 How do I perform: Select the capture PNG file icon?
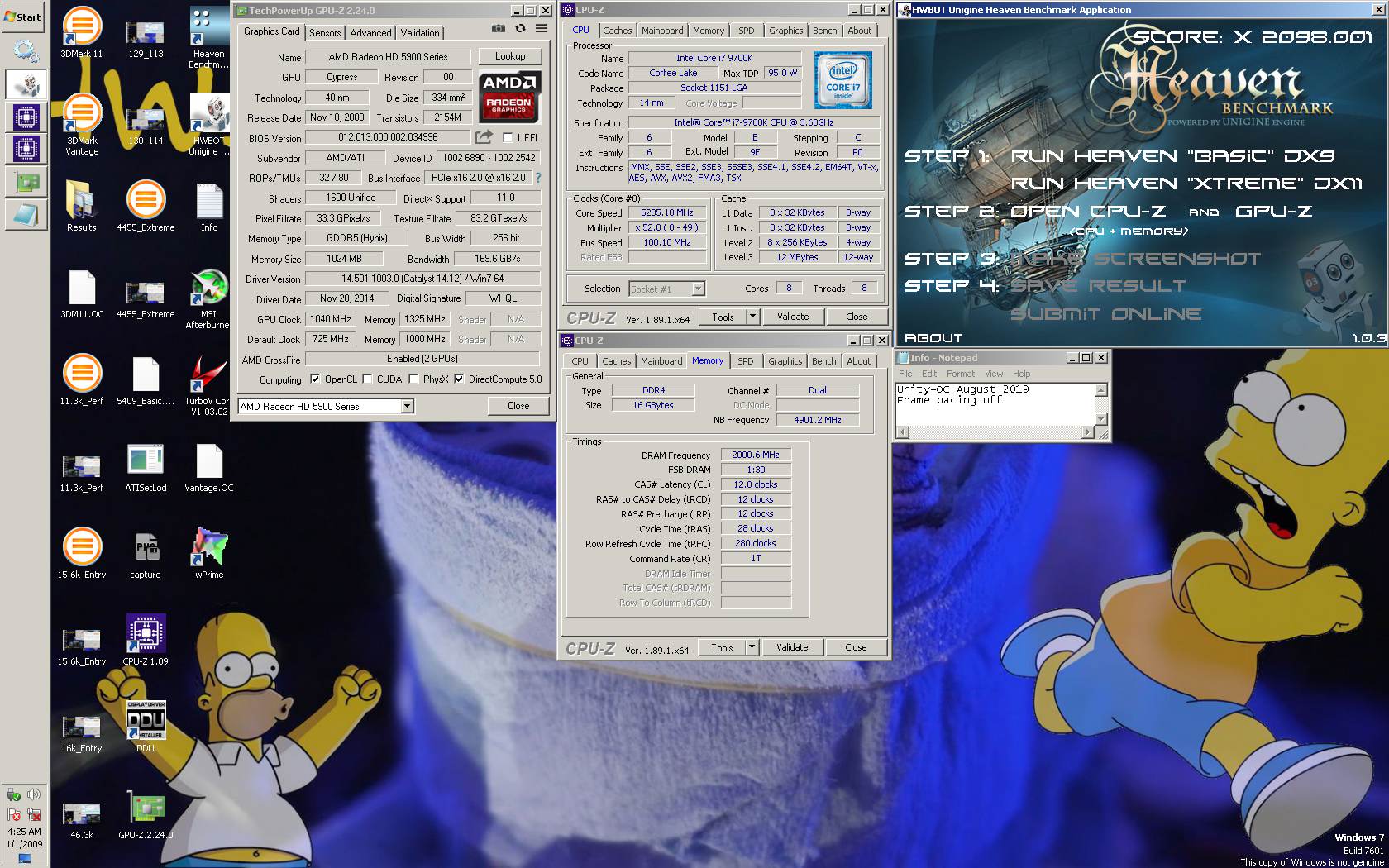pos(146,555)
